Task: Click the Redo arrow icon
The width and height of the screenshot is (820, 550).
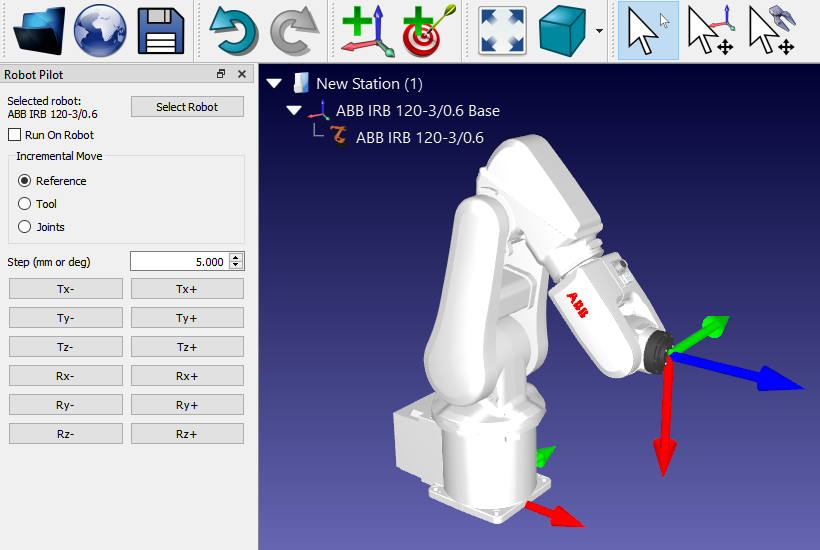Action: coord(294,31)
